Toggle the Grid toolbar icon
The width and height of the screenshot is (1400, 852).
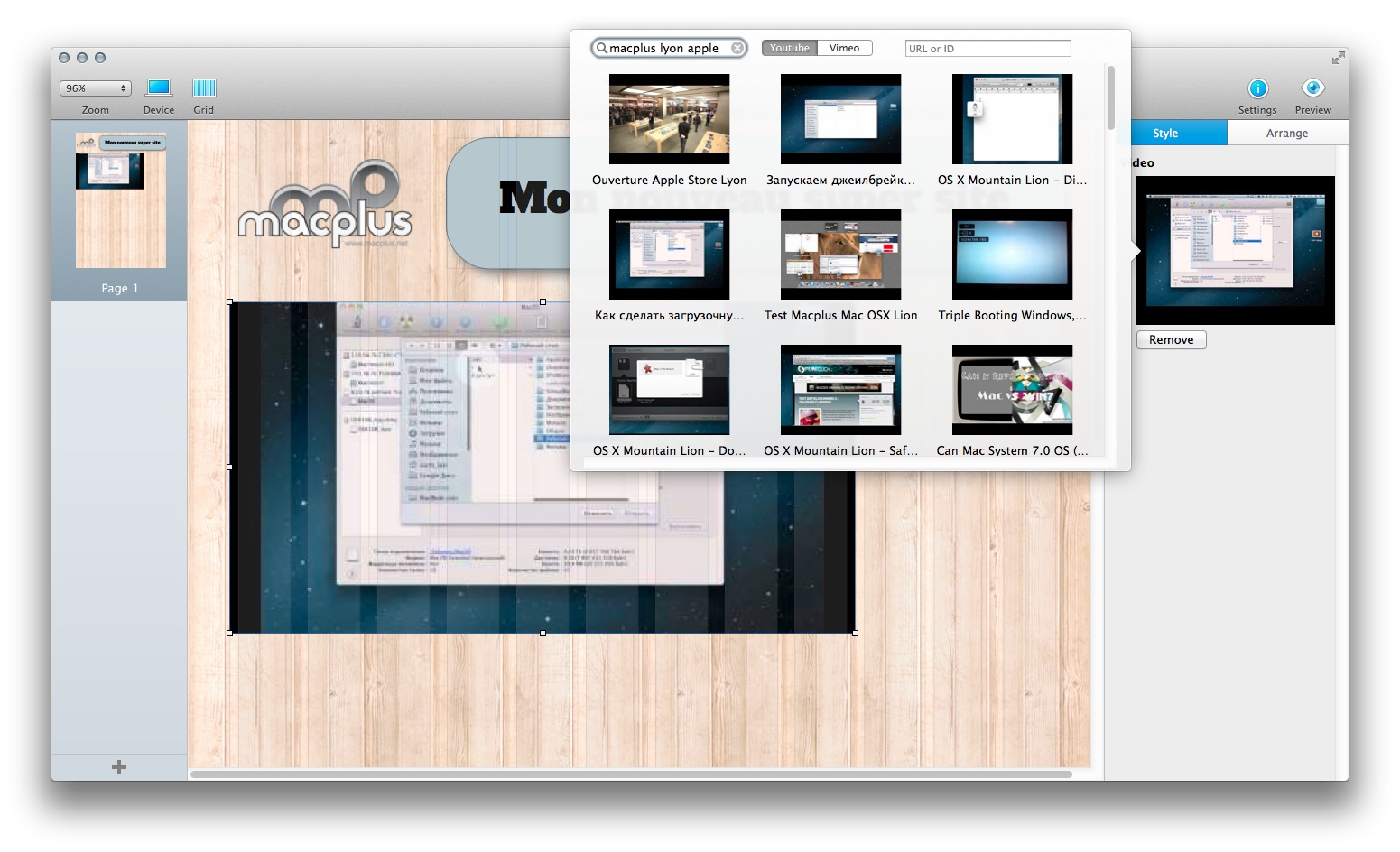coord(204,88)
